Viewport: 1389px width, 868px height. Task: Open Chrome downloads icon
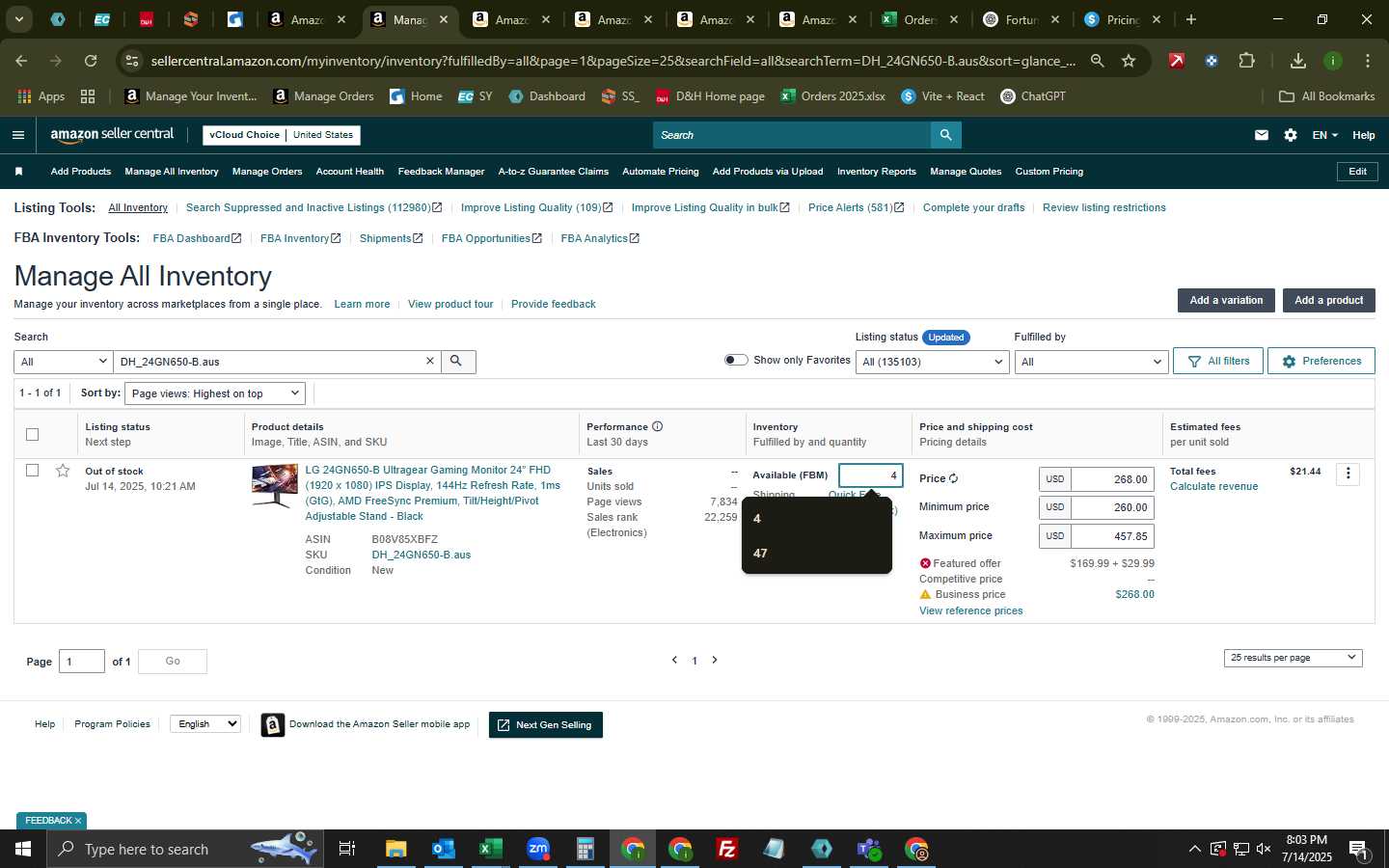pos(1298,61)
